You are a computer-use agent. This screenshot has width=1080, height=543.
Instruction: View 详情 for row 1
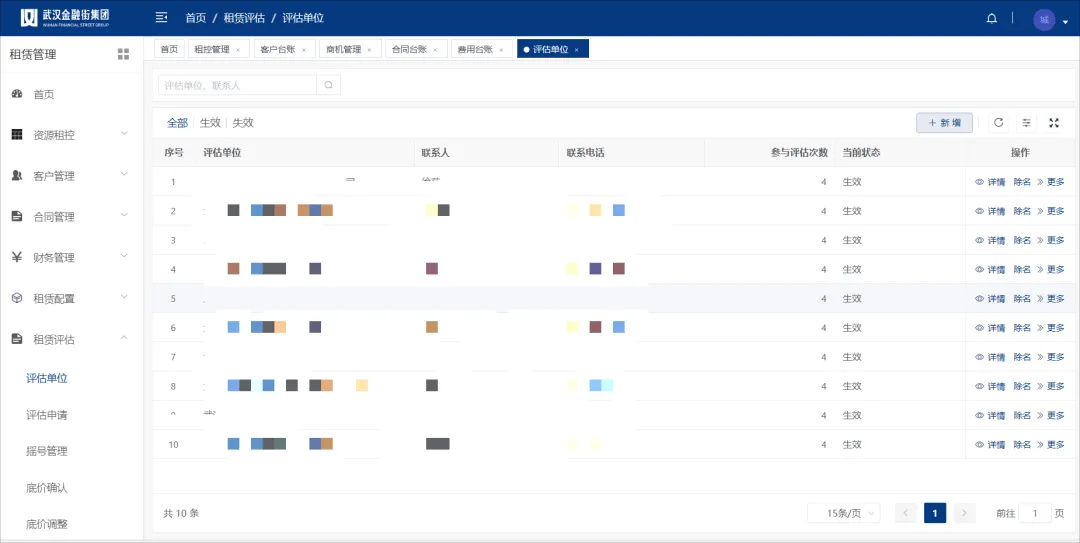(x=990, y=182)
